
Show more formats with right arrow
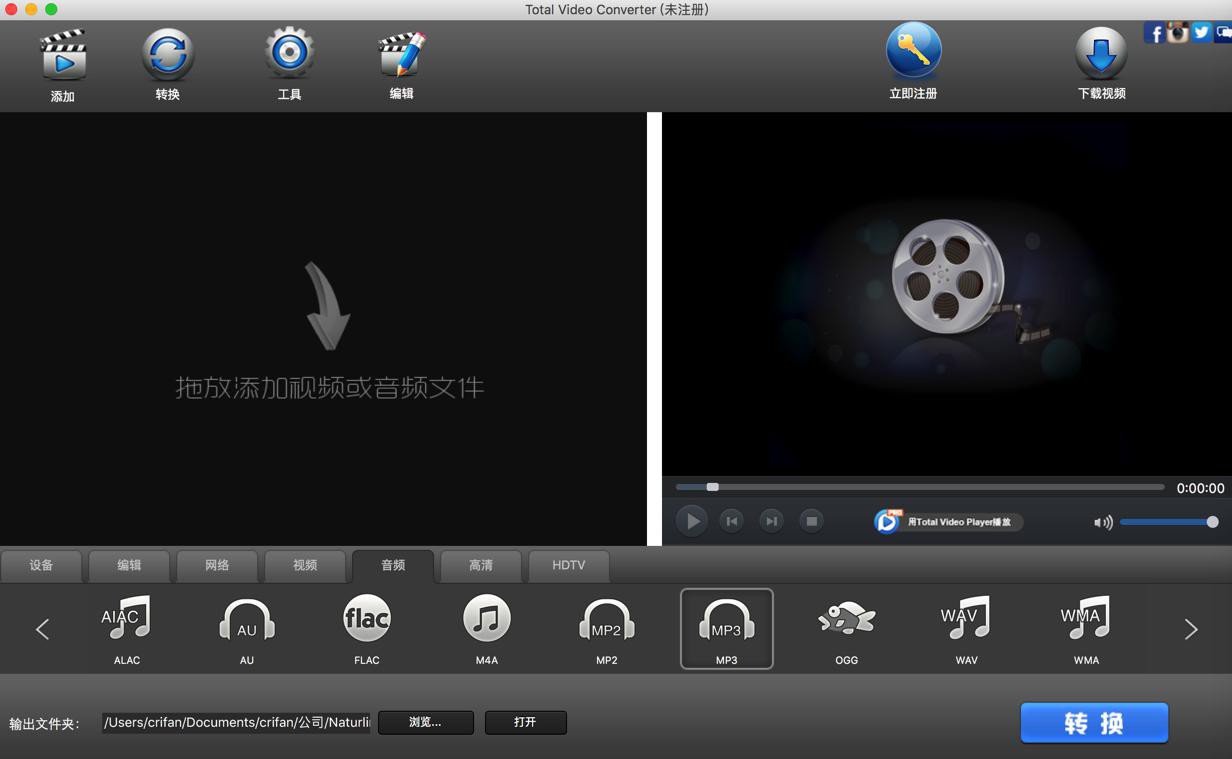[x=1191, y=629]
